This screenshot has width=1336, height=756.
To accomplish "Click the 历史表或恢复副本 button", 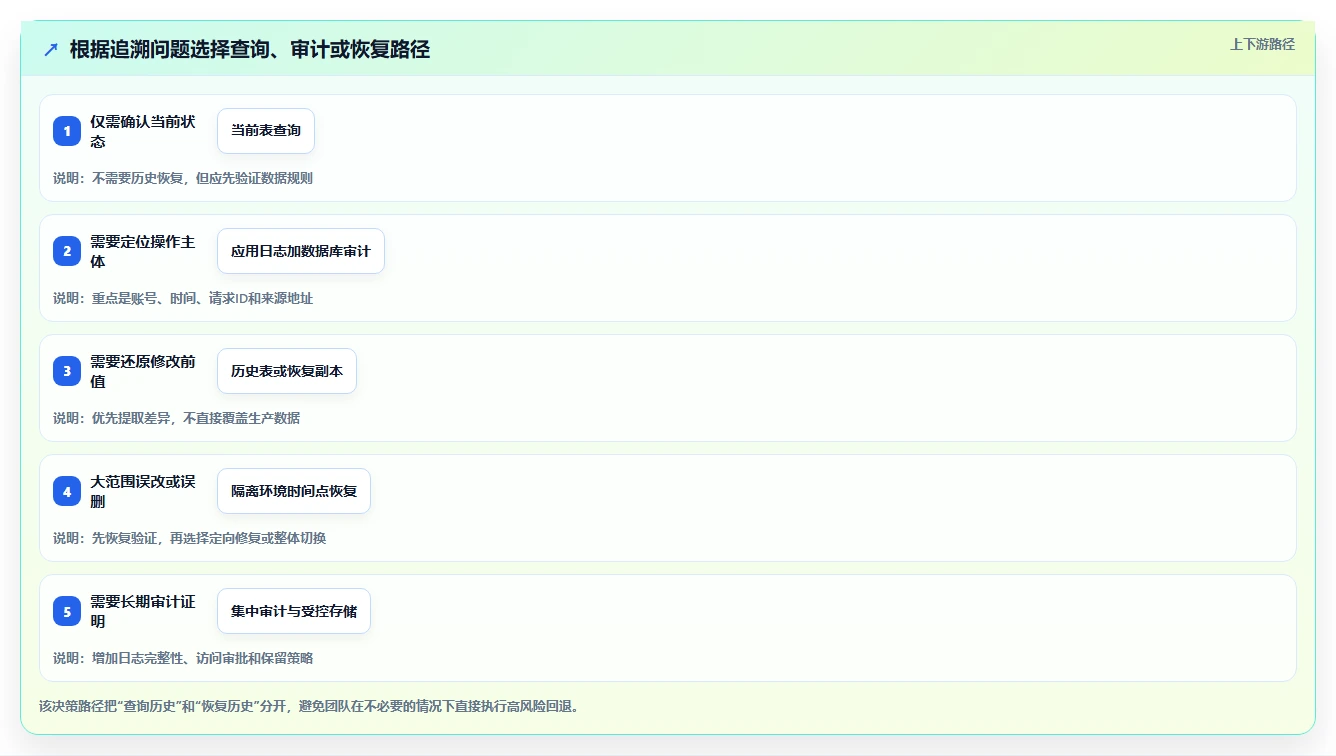I will [287, 371].
